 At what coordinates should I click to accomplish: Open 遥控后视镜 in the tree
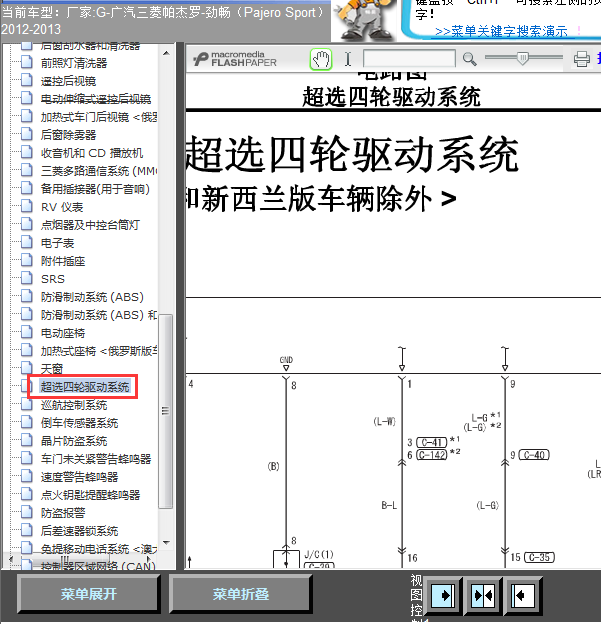tap(68, 81)
